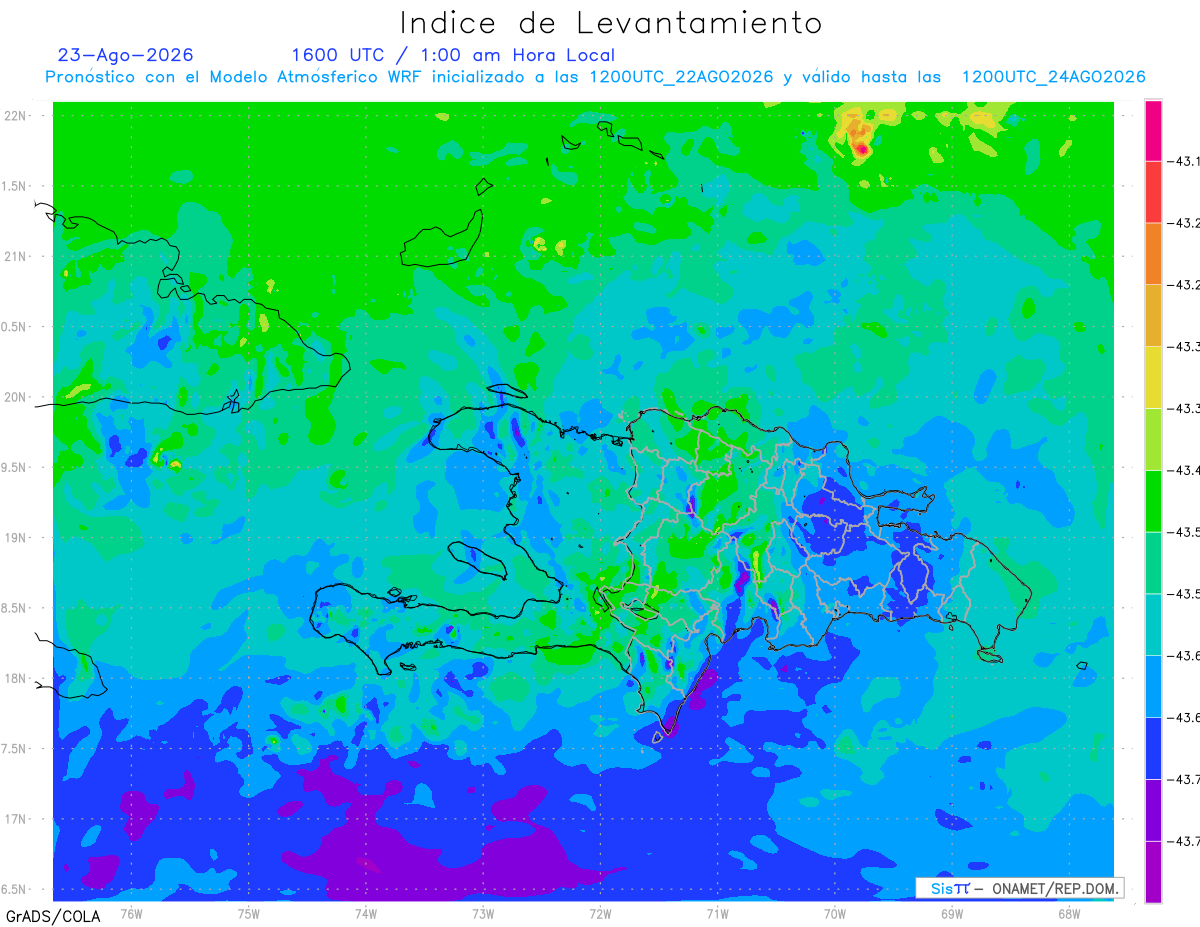
Task: Click the '75W' longitude label
Action: [249, 913]
